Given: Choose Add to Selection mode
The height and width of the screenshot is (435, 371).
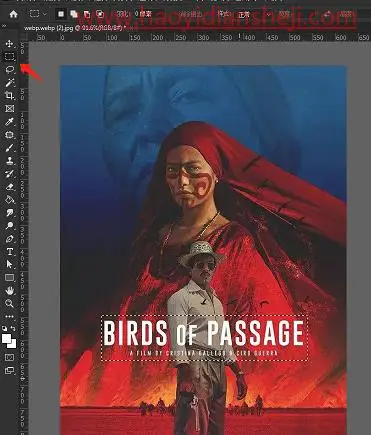Looking at the screenshot, I should 74,14.
